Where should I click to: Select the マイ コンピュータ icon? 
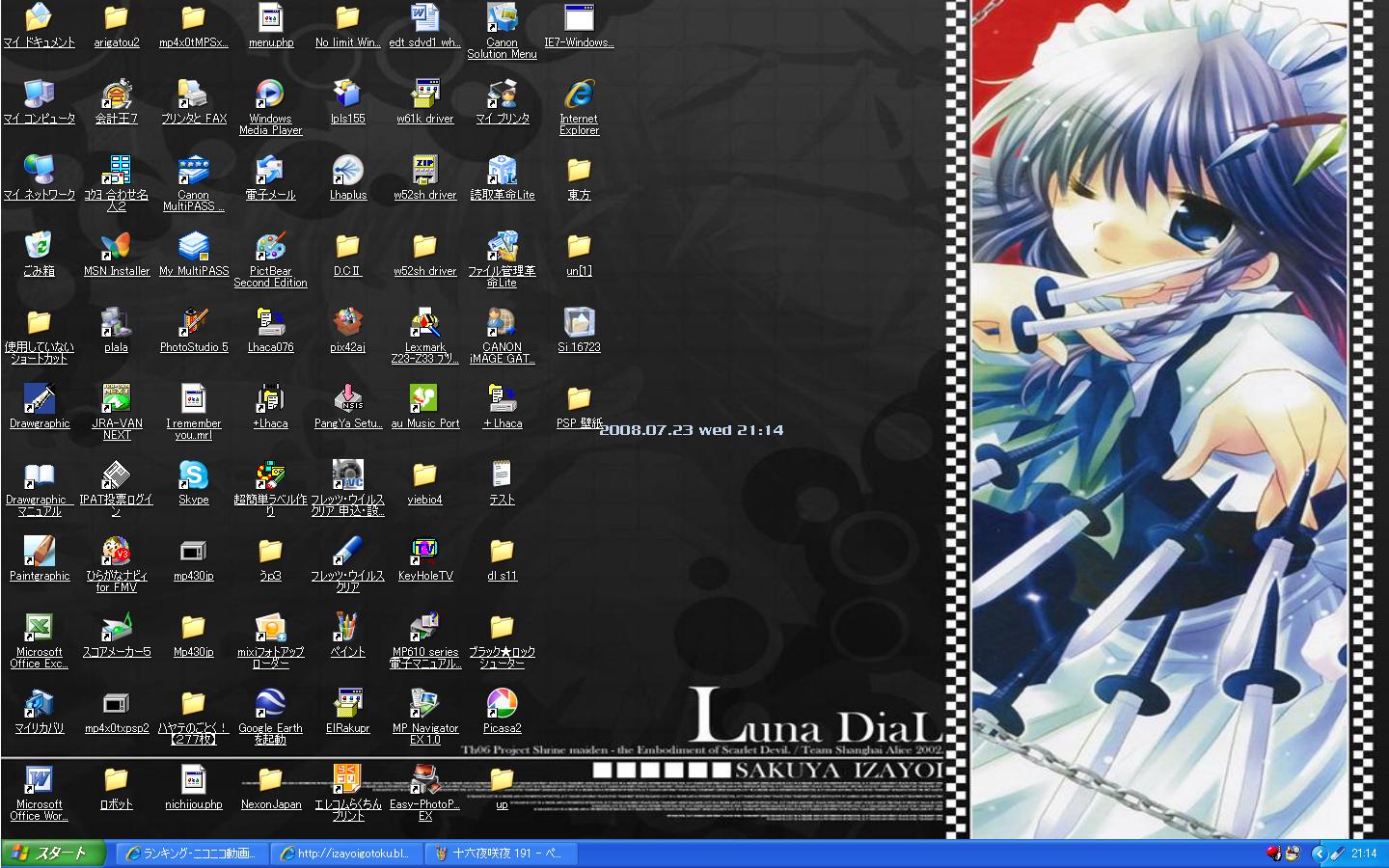(x=39, y=94)
